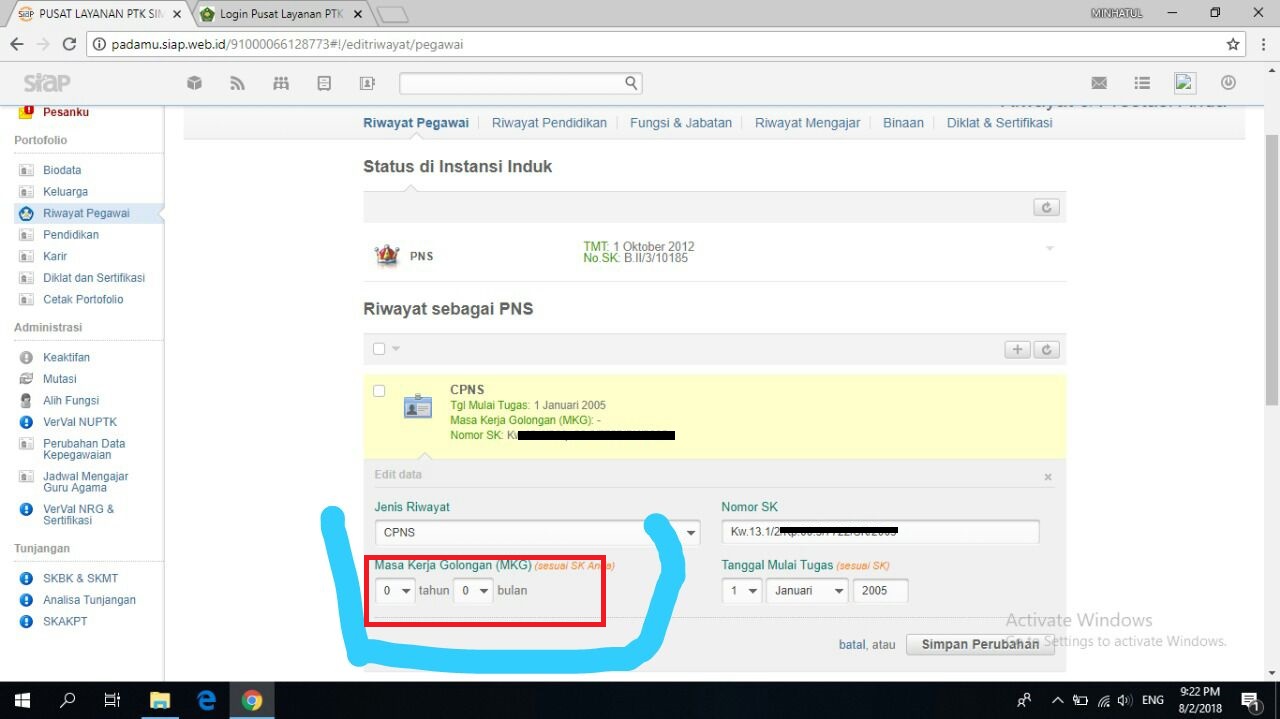Open Cetak Portofolio in sidebar
Viewport: 1280px width, 719px height.
click(83, 300)
